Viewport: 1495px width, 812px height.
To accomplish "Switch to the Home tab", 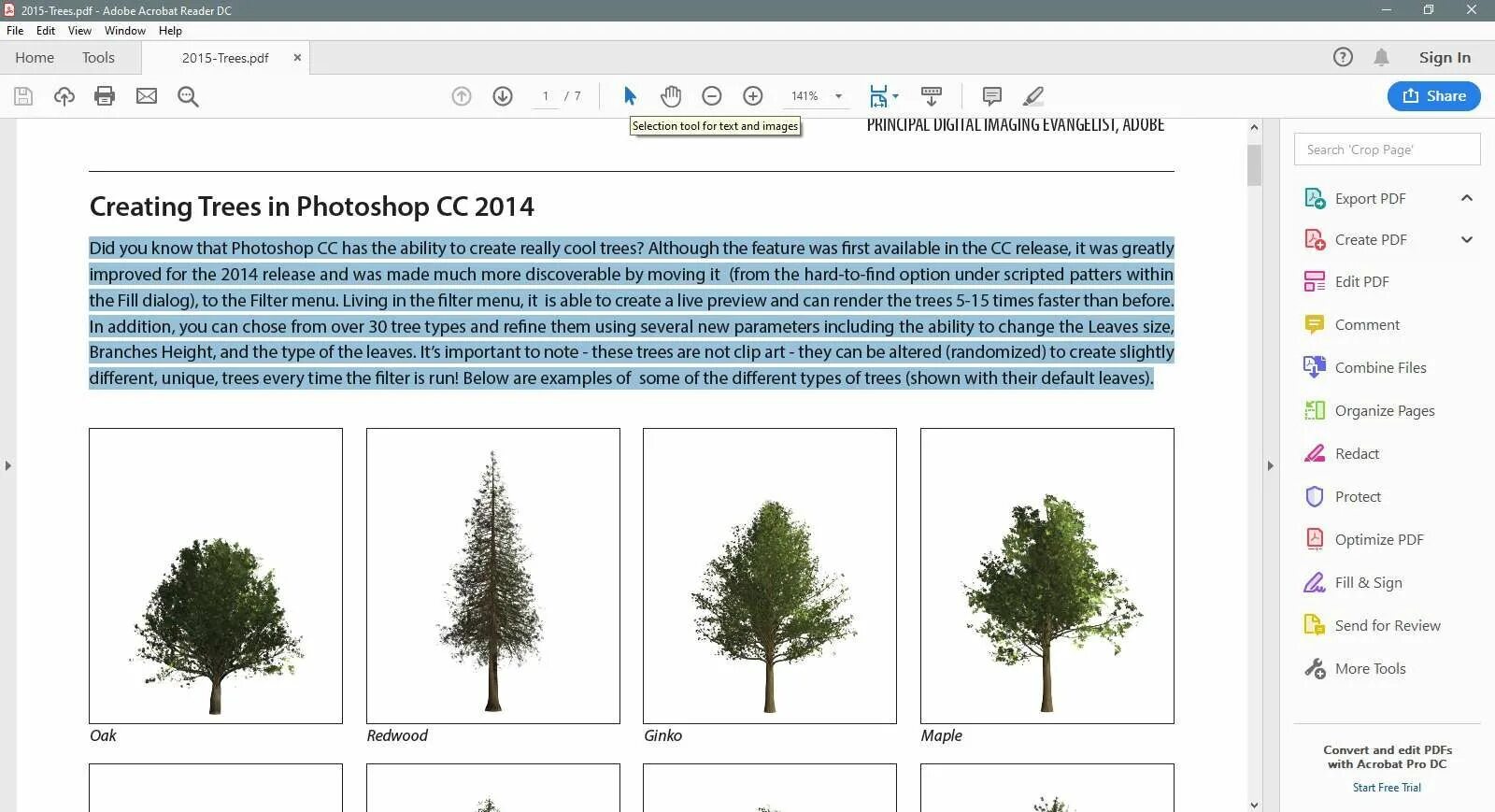I will pos(35,58).
